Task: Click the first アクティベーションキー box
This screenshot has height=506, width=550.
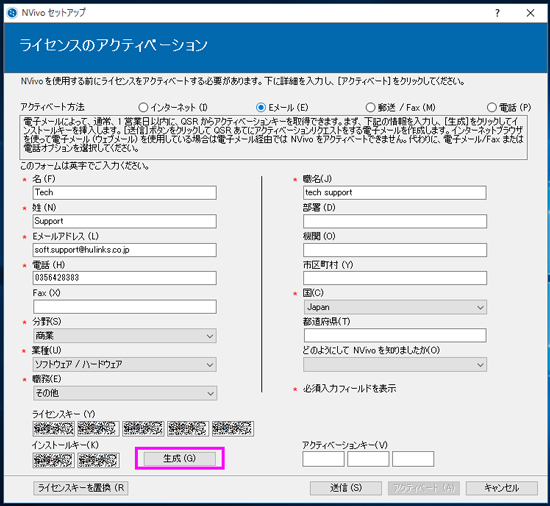Action: (323, 459)
